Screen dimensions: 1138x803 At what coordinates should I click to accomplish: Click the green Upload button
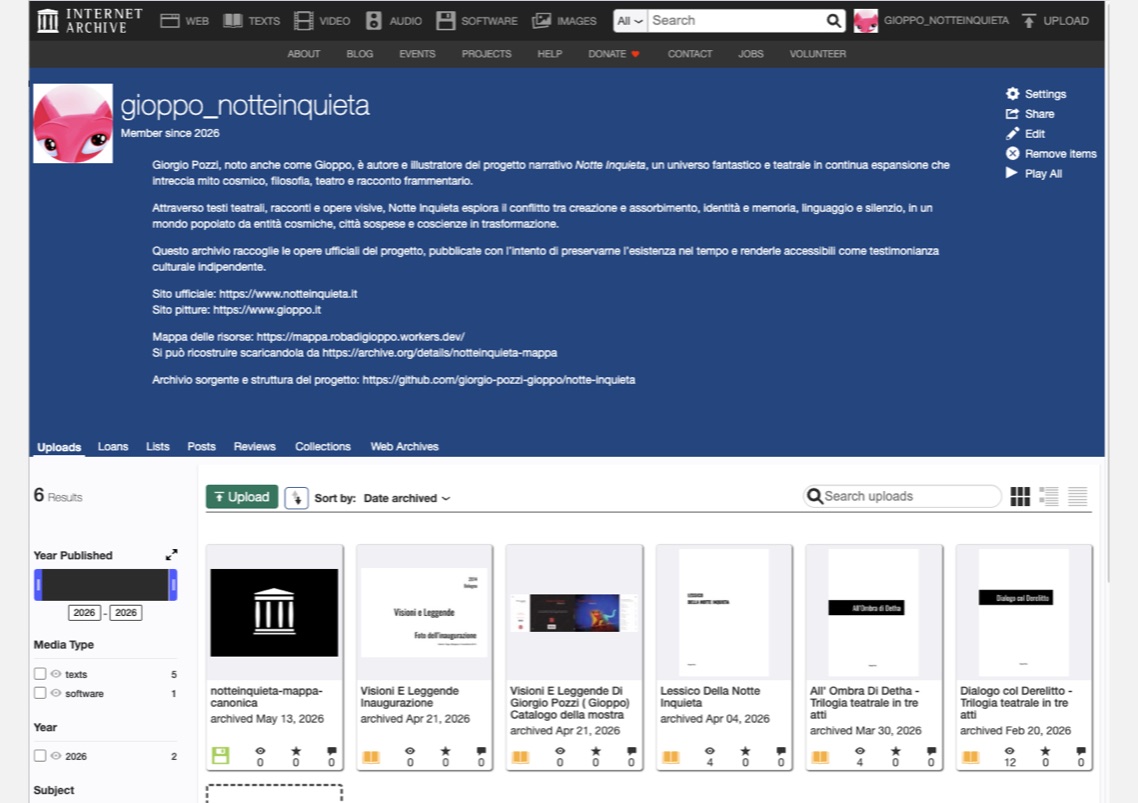(x=242, y=497)
